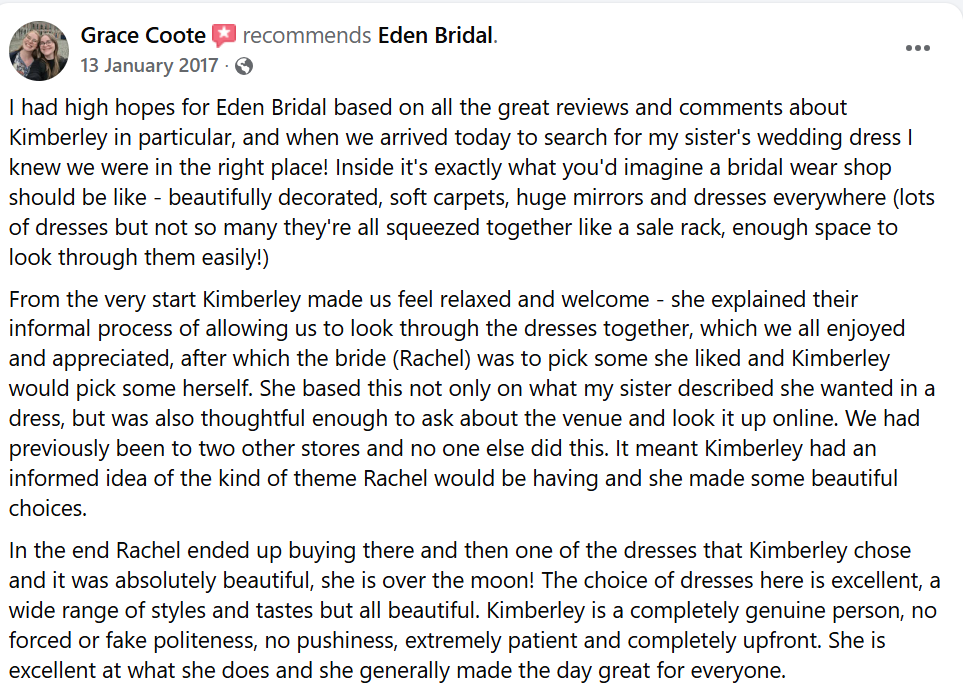The image size is (963, 692).
Task: Click the globe public audience icon
Action: point(244,66)
